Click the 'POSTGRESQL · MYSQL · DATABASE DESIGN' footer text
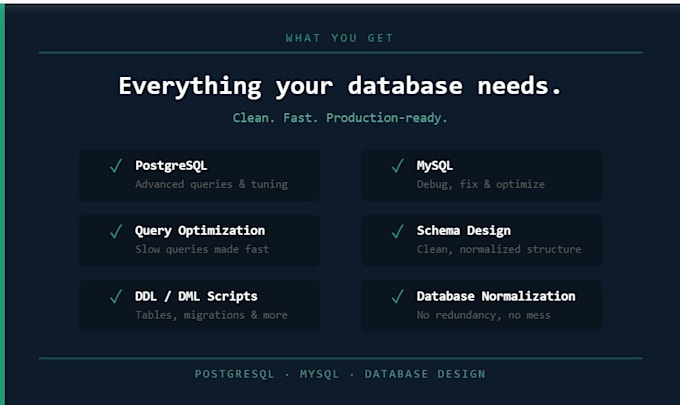Screen dimensions: 680x405 pyautogui.click(x=340, y=374)
